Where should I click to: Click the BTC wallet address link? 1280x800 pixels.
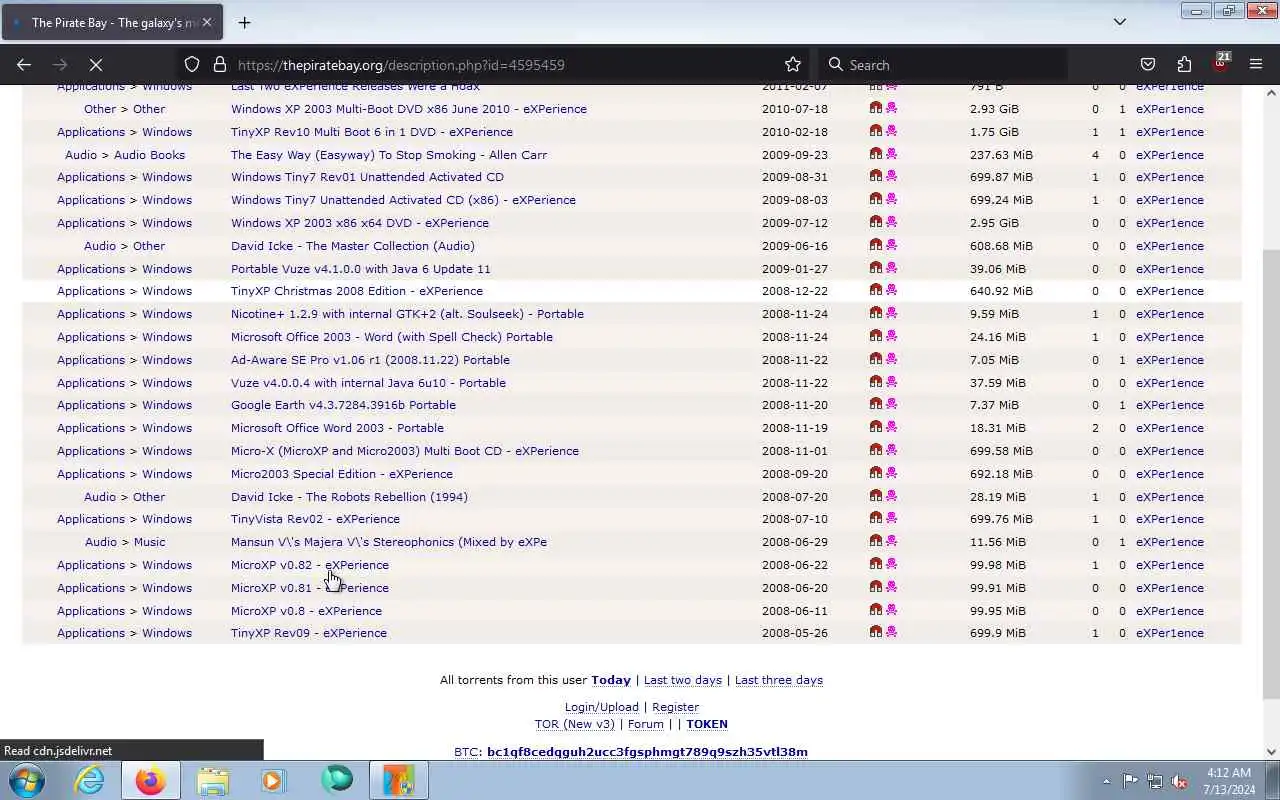pyautogui.click(x=647, y=752)
